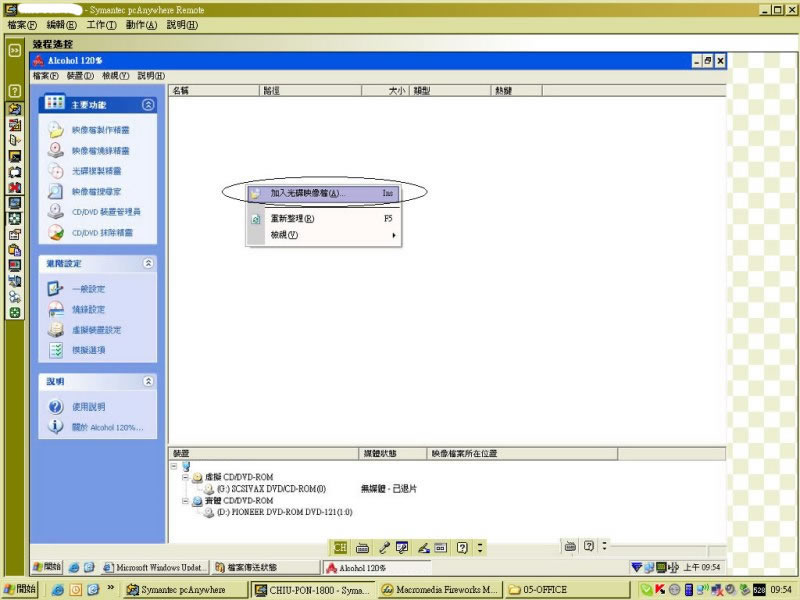800x600 pixels.
Task: Start the 光碟複製精靈 disc copy wizard
Action: [x=96, y=171]
